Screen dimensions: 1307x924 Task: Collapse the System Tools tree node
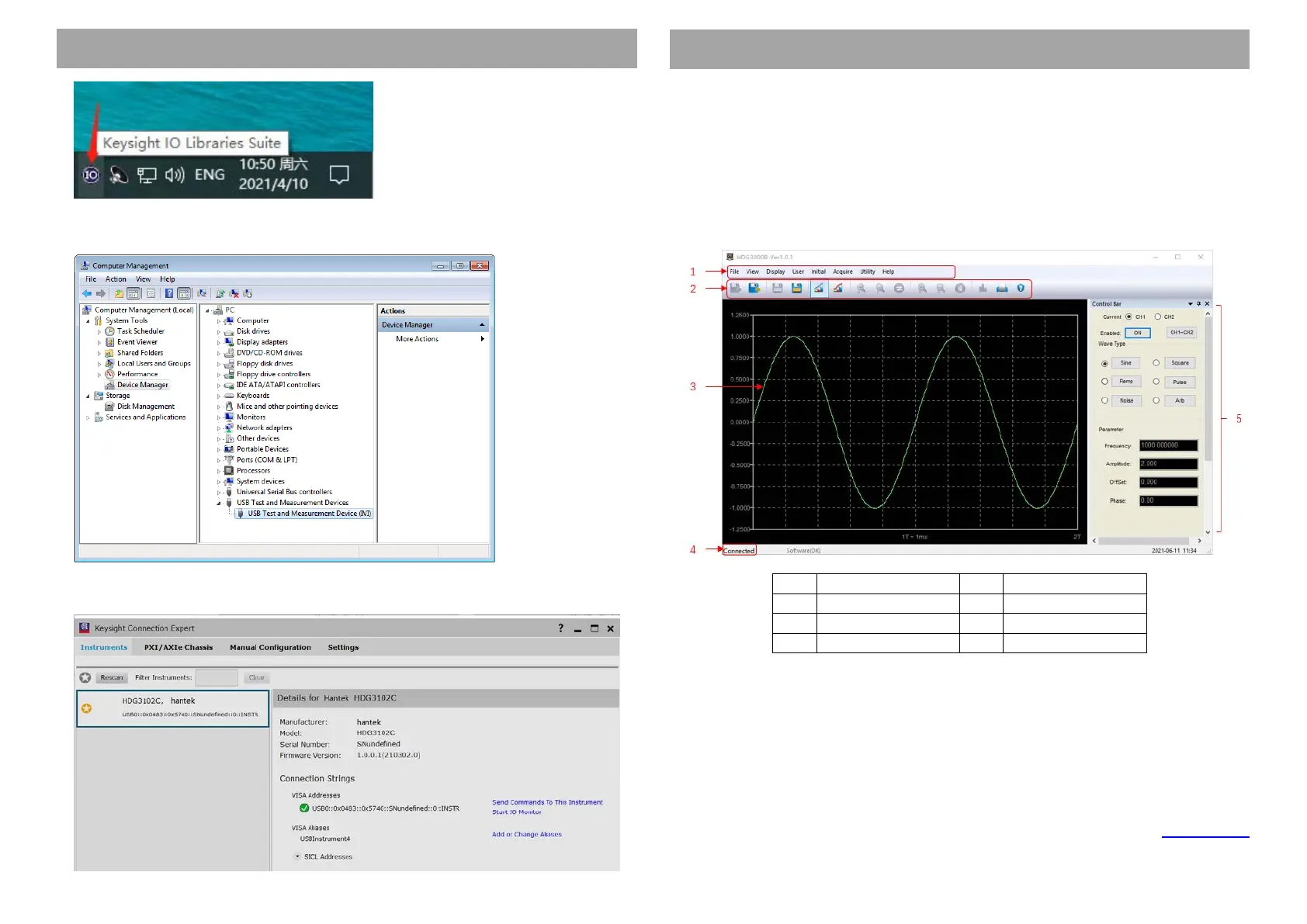coord(88,321)
